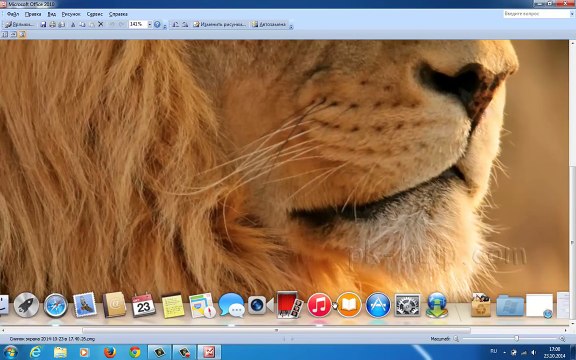
Task: Click the file name in status bar
Action: 52,339
